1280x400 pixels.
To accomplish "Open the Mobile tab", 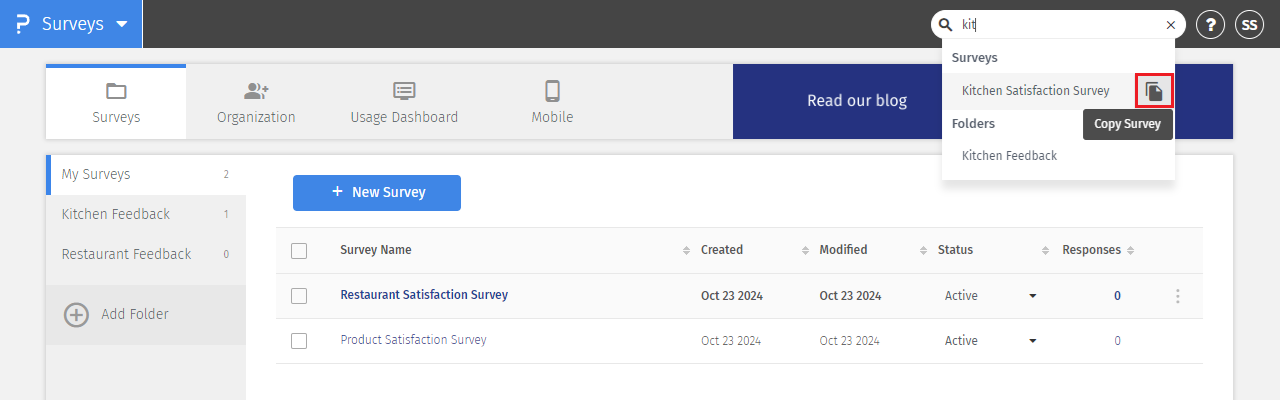I will [552, 102].
